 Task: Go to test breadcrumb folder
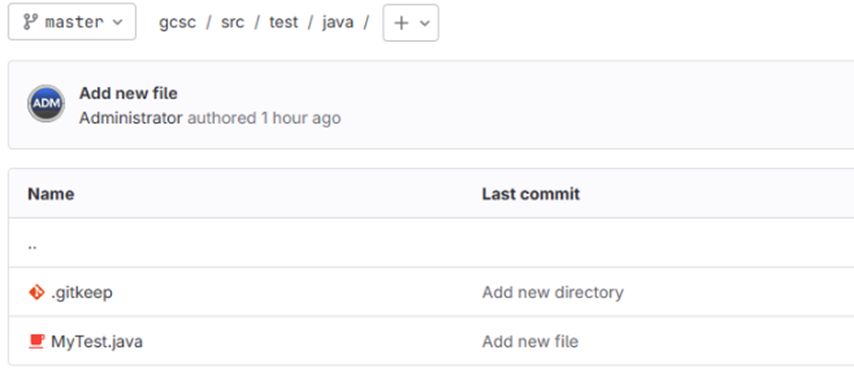284,22
